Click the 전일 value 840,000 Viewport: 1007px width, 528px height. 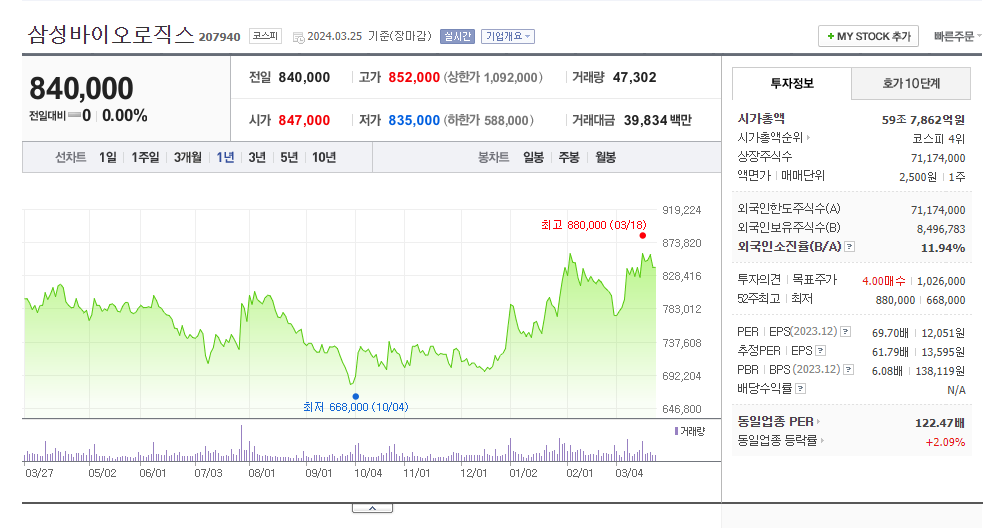304,78
